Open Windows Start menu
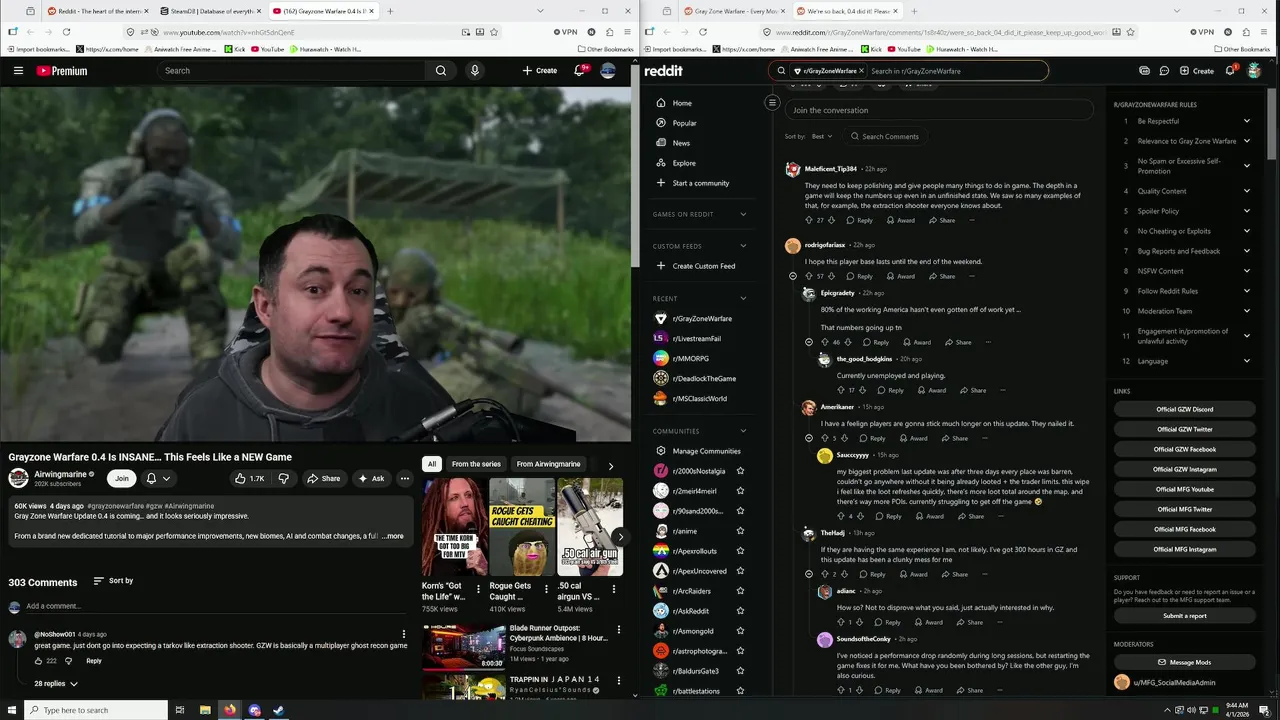Screen dimensions: 1280x720 click(x=12, y=710)
